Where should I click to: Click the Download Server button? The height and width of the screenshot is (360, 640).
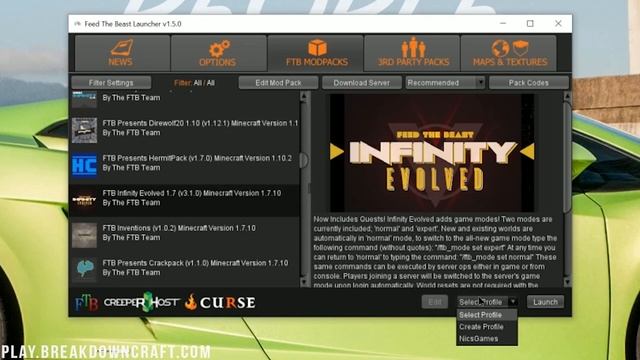coord(362,83)
